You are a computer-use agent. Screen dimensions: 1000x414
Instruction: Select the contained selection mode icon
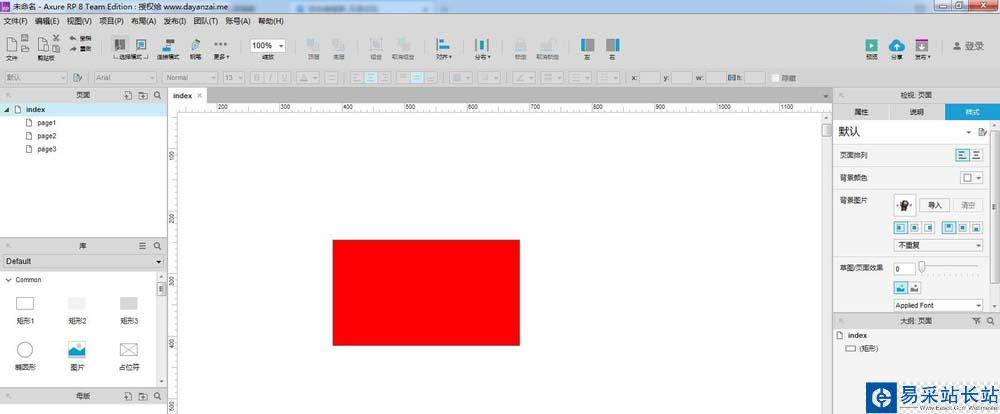142,45
